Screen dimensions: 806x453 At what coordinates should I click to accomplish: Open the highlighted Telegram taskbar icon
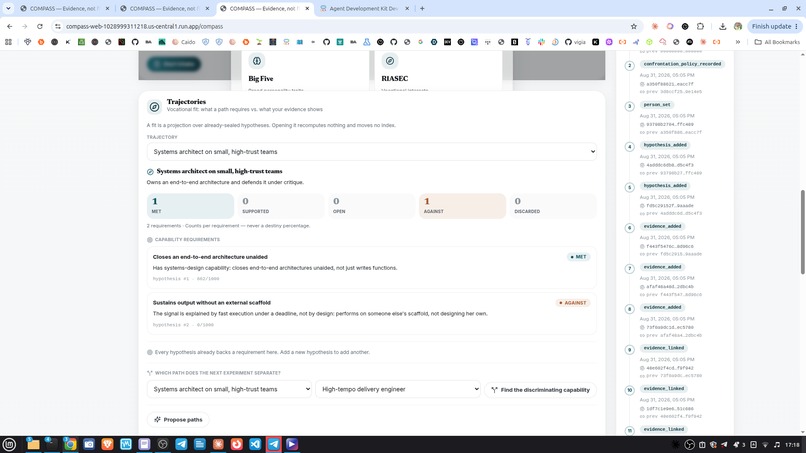point(273,444)
